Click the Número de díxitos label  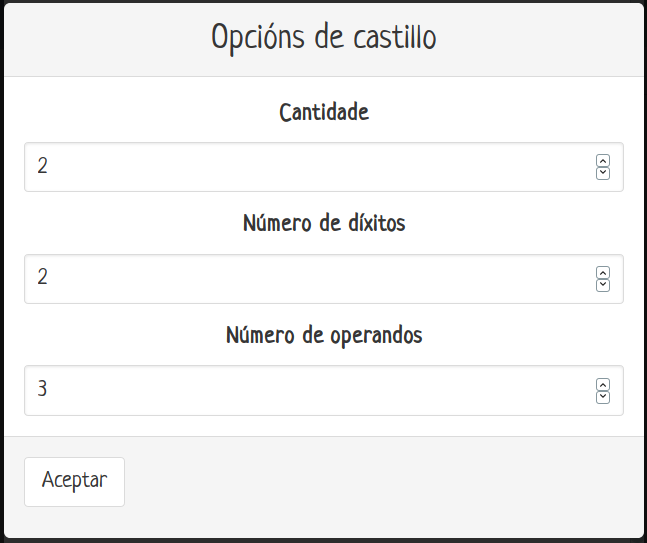click(324, 223)
